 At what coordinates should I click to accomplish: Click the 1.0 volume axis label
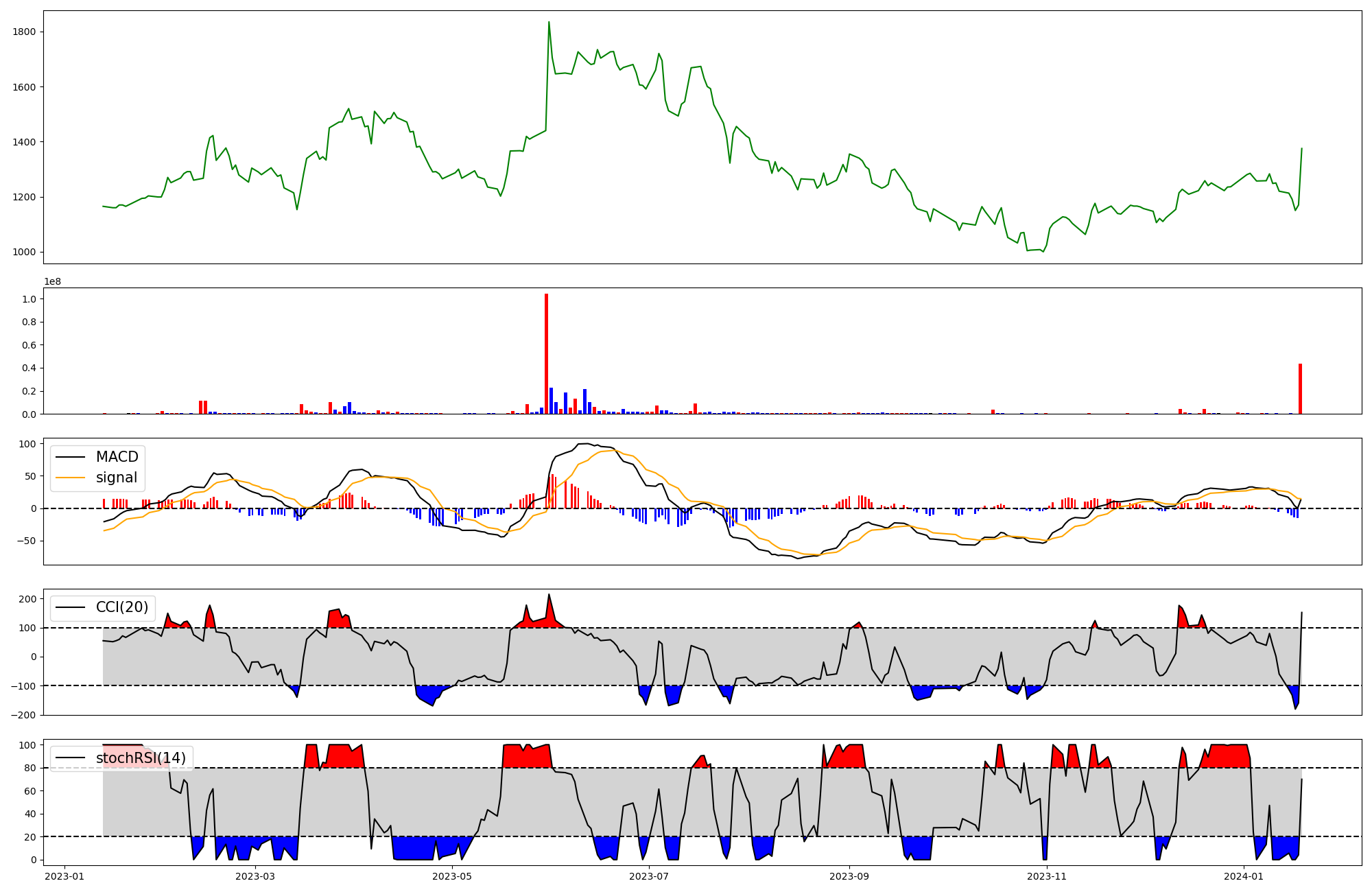29,299
